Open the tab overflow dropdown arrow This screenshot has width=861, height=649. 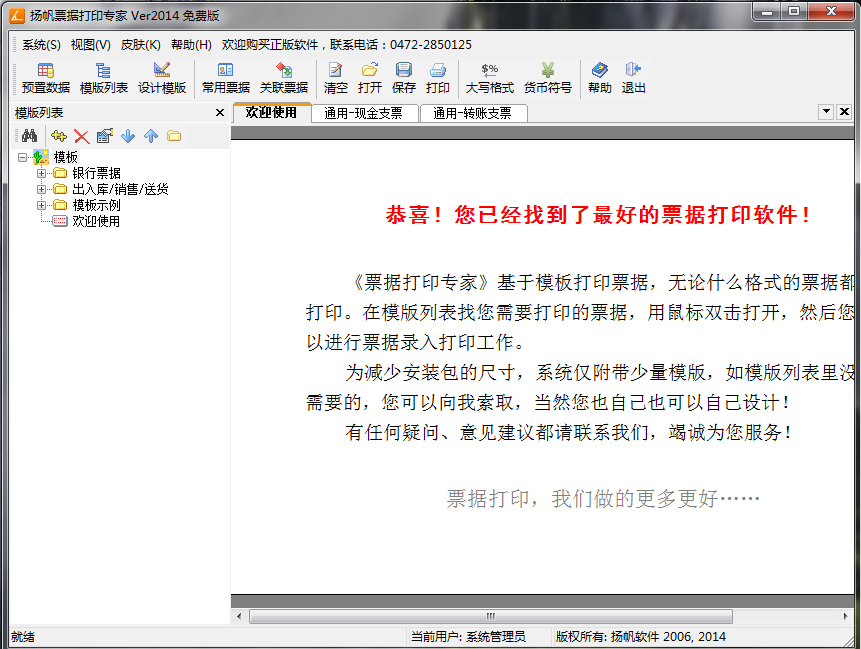click(826, 112)
